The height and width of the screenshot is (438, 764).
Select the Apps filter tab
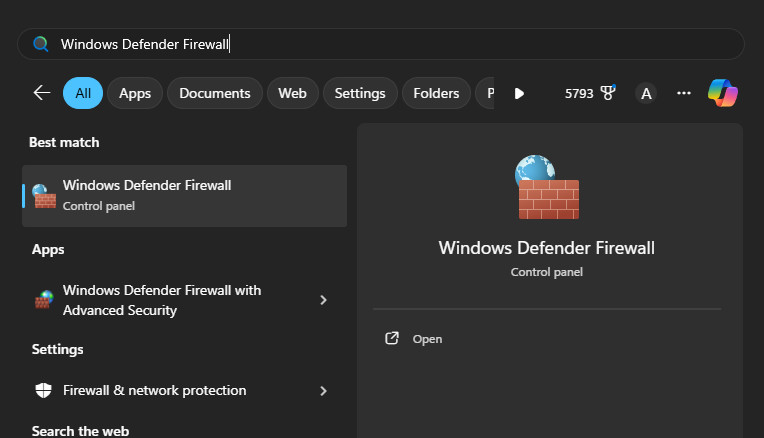(134, 93)
